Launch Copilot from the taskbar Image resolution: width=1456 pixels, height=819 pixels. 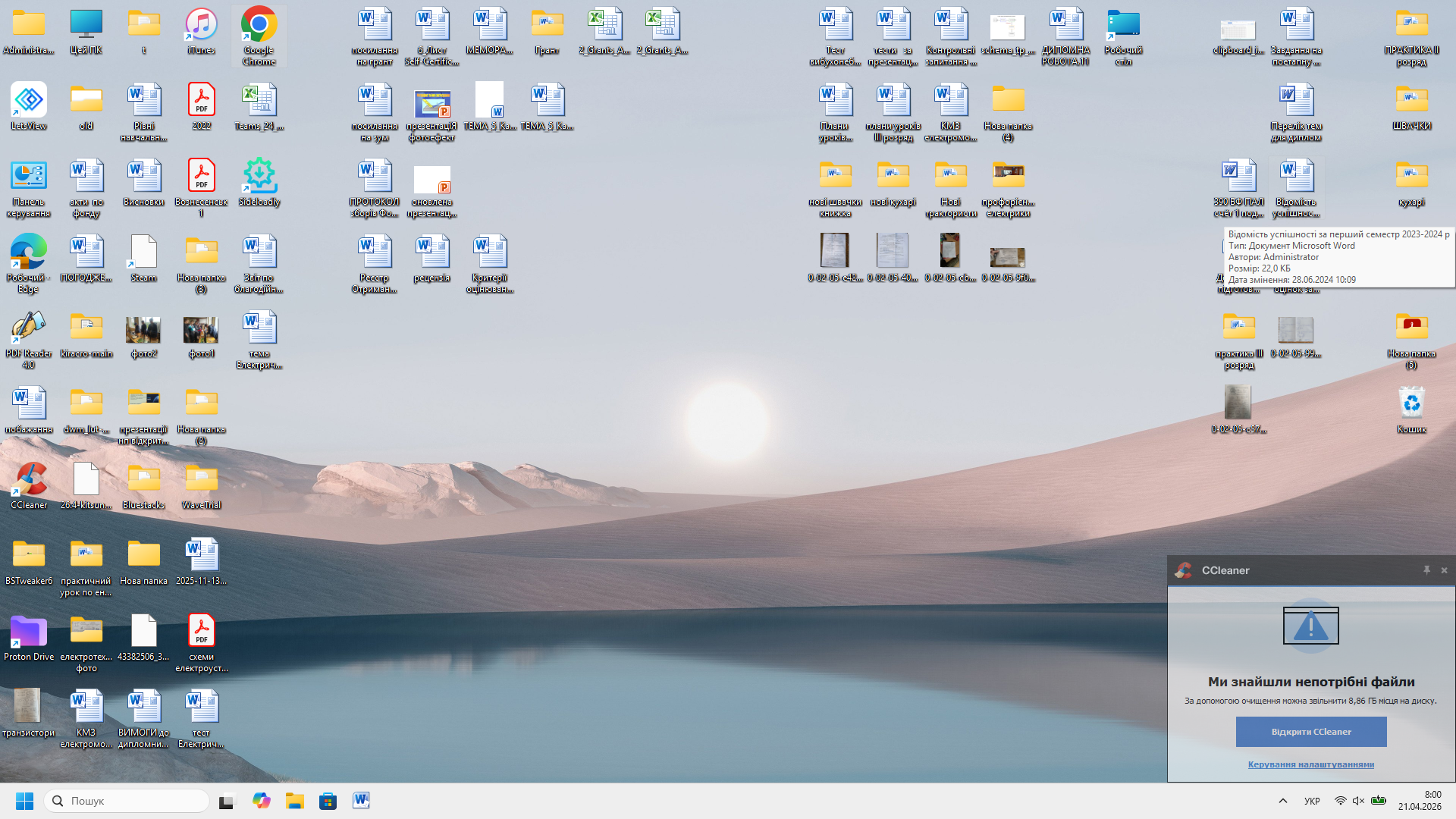pos(261,801)
